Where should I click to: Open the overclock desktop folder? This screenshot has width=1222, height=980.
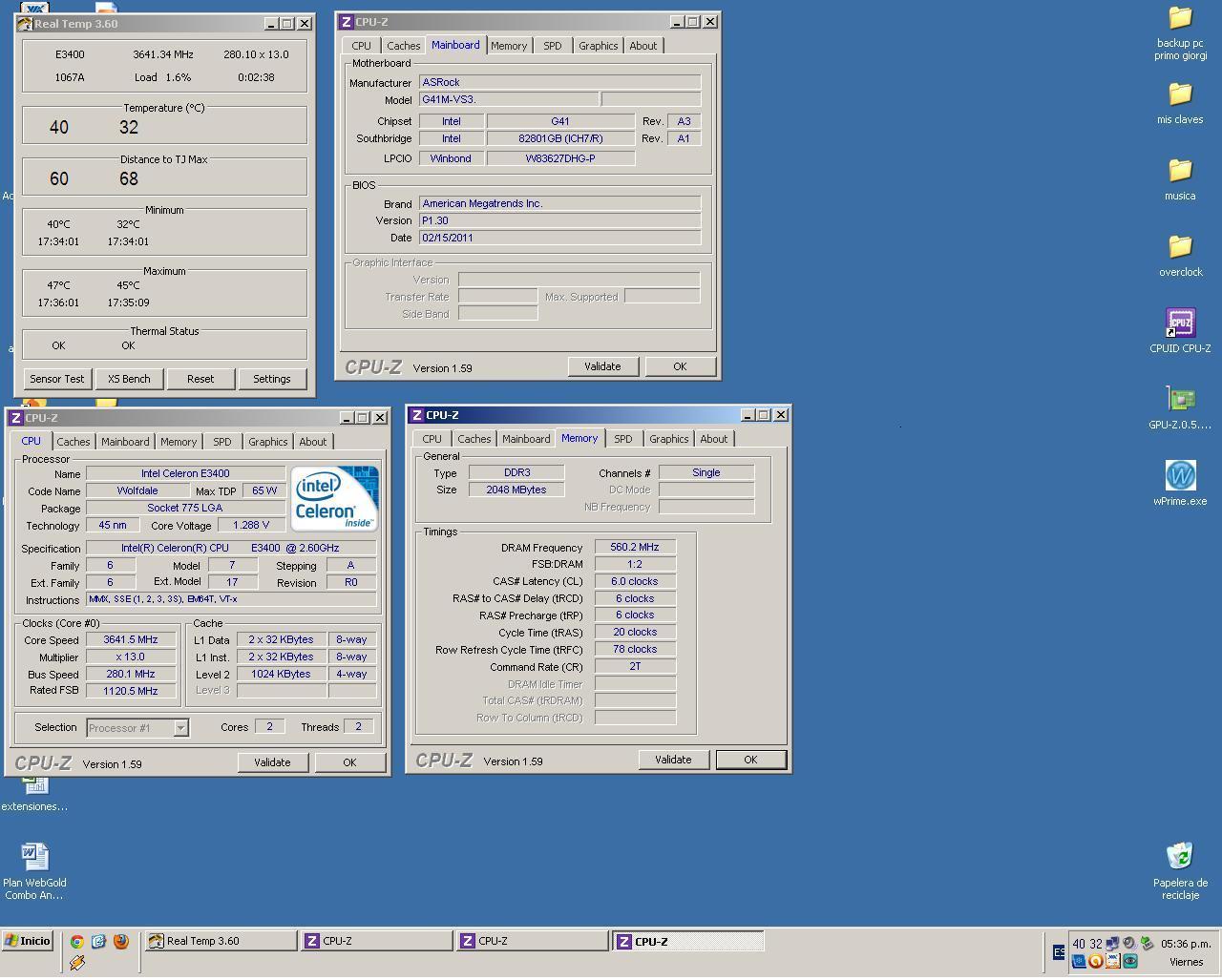pos(1180,255)
